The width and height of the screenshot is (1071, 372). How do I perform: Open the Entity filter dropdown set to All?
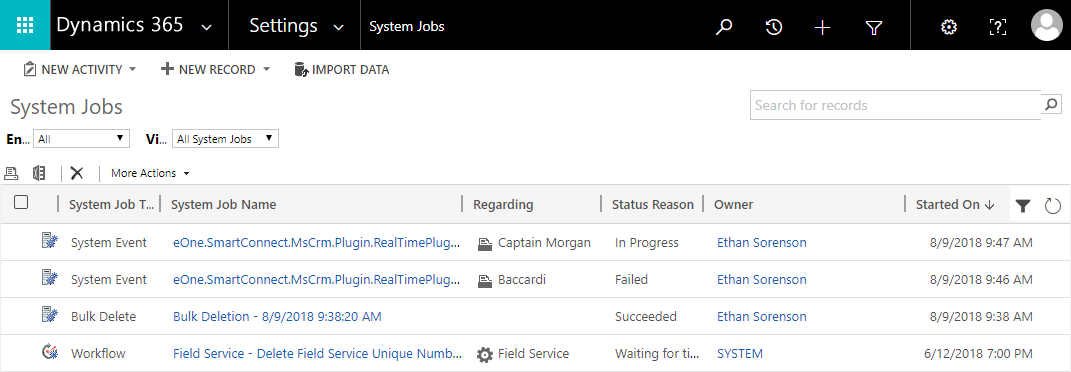tap(81, 139)
